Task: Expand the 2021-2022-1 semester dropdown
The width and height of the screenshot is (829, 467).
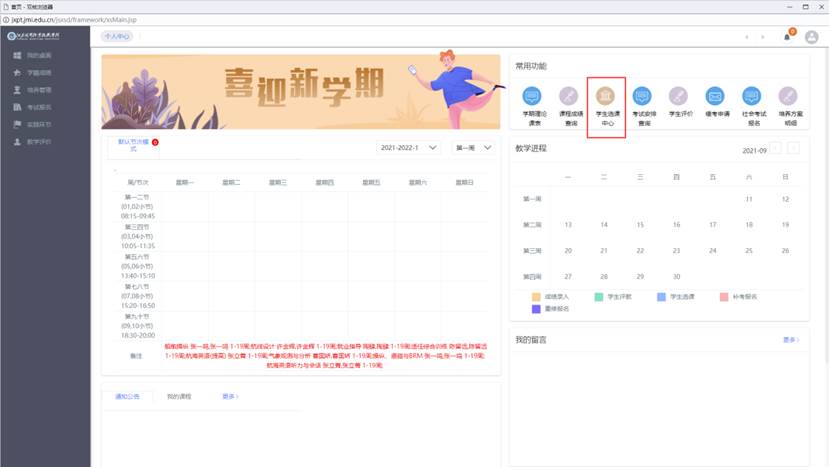Action: [409, 148]
